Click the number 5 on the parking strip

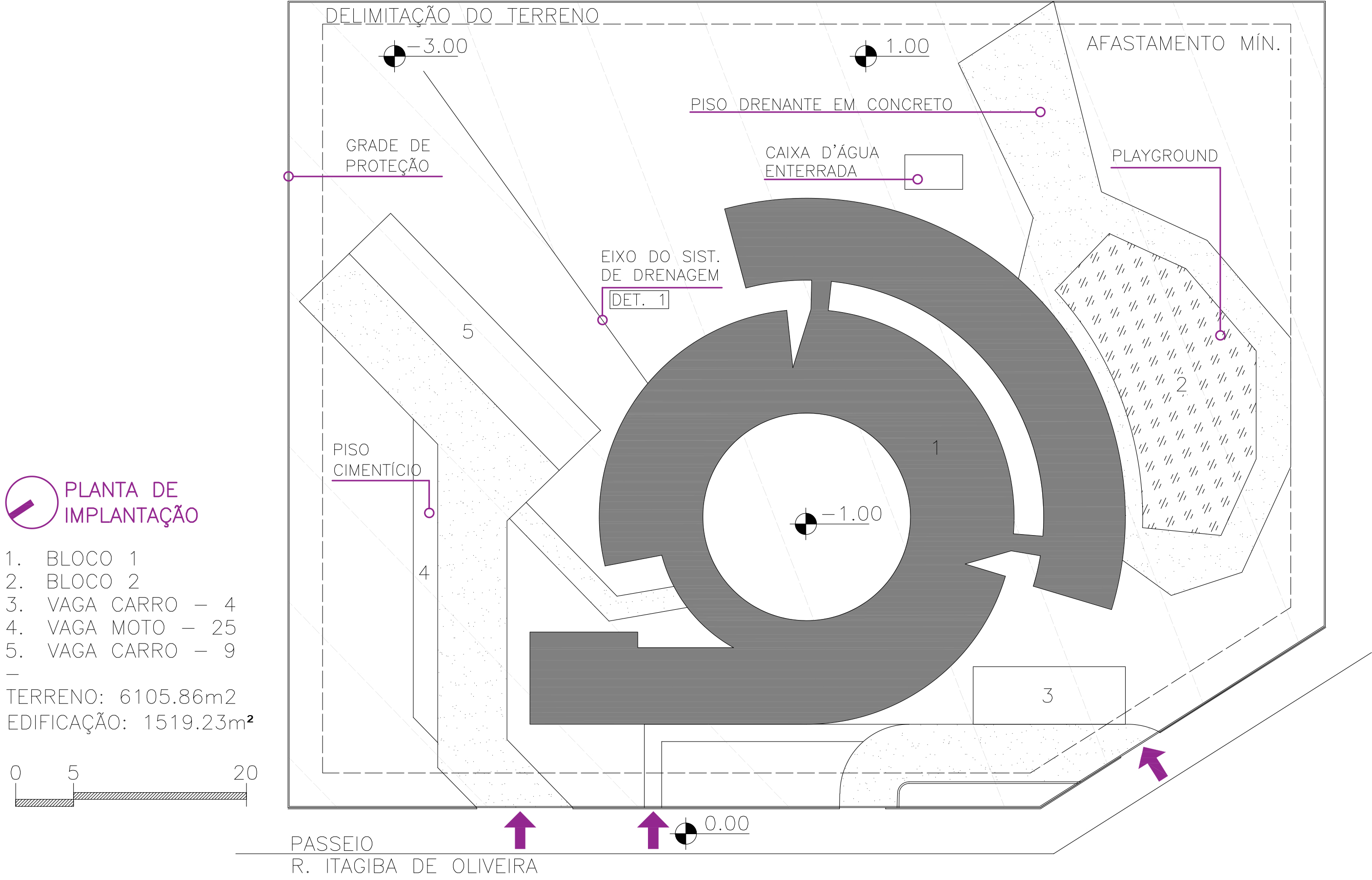467,332
